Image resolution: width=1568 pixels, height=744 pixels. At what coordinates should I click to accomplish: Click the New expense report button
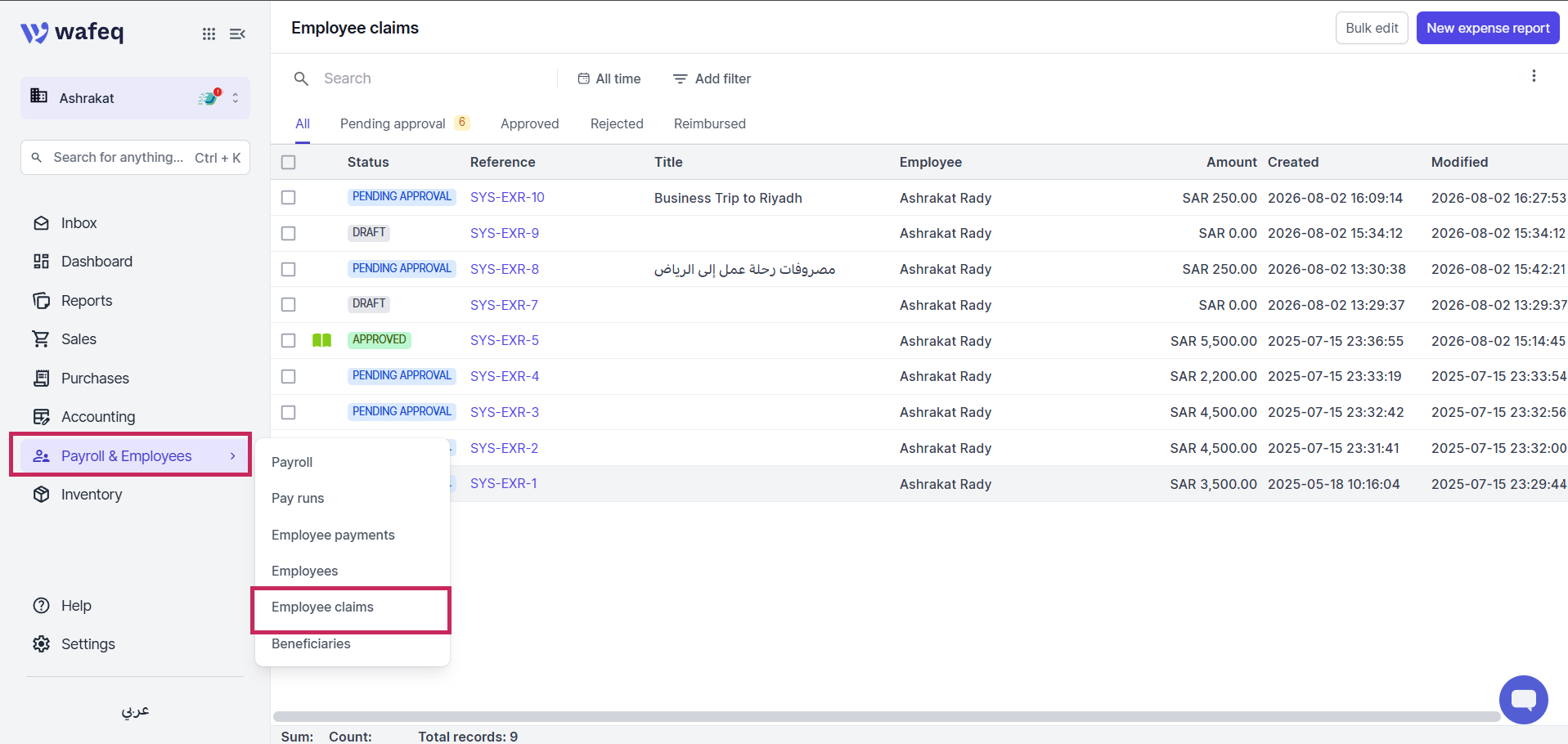[1488, 28]
